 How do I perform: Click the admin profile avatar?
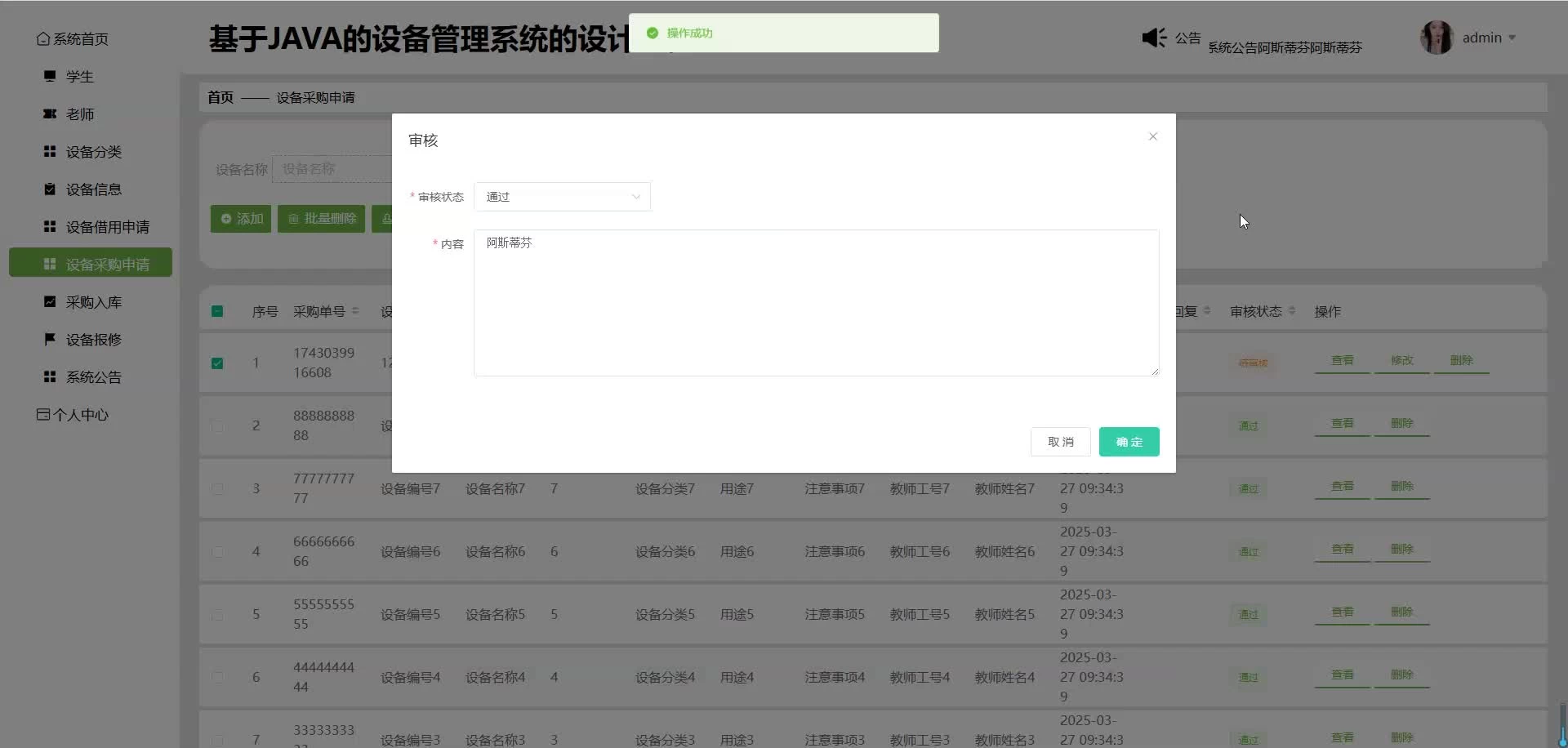tap(1437, 38)
